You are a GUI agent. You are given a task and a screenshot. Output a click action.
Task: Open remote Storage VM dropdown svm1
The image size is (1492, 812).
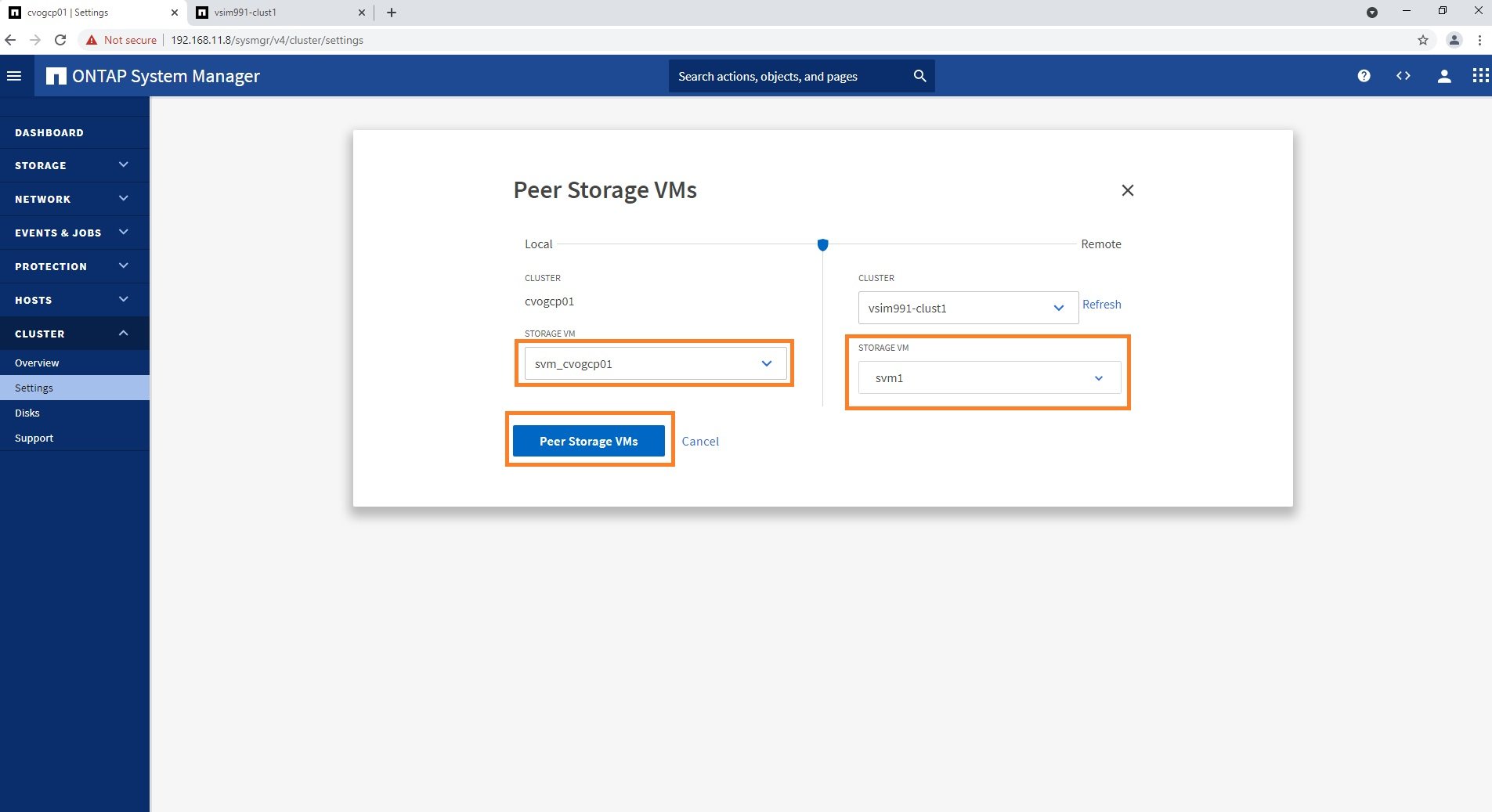988,378
